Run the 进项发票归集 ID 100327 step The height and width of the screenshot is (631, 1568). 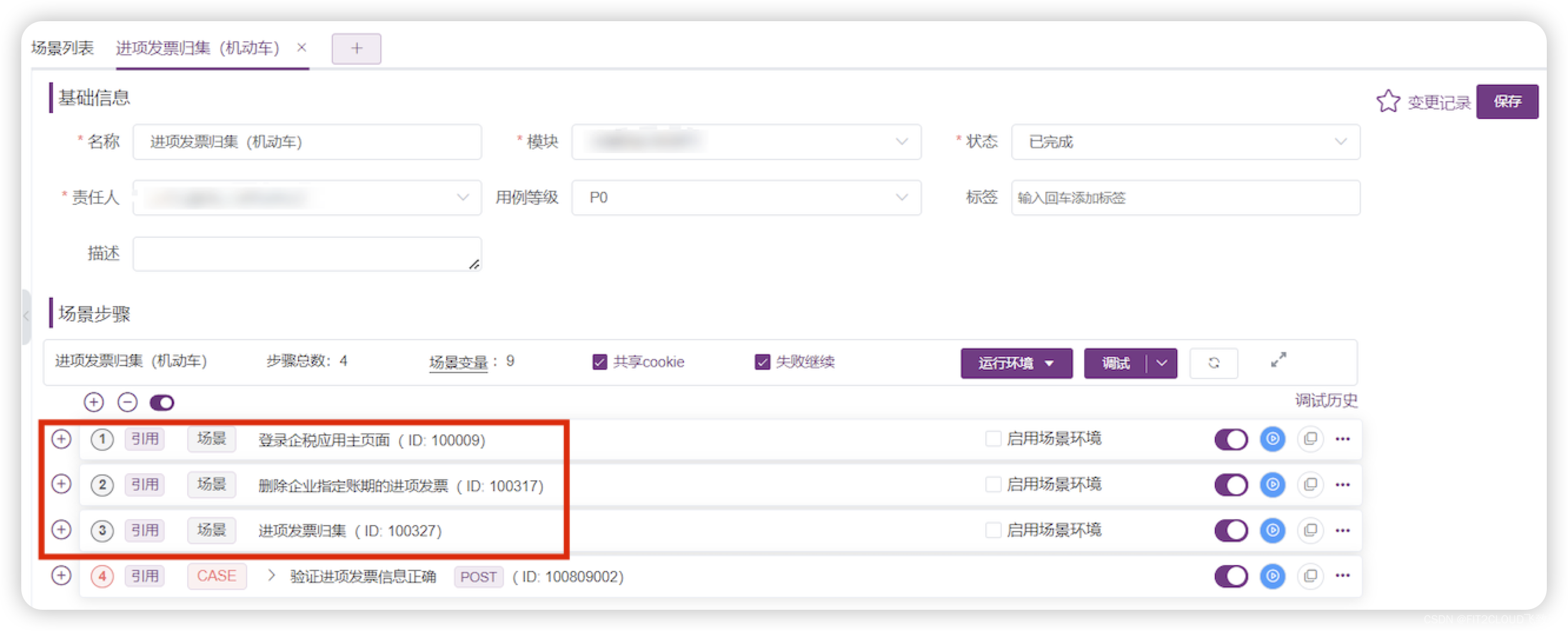1271,530
